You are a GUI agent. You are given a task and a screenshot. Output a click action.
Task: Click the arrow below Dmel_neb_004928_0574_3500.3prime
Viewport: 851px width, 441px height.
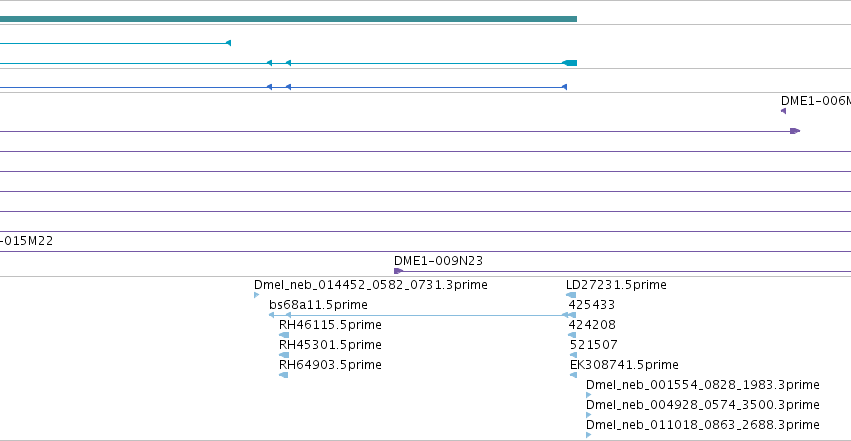click(x=589, y=415)
